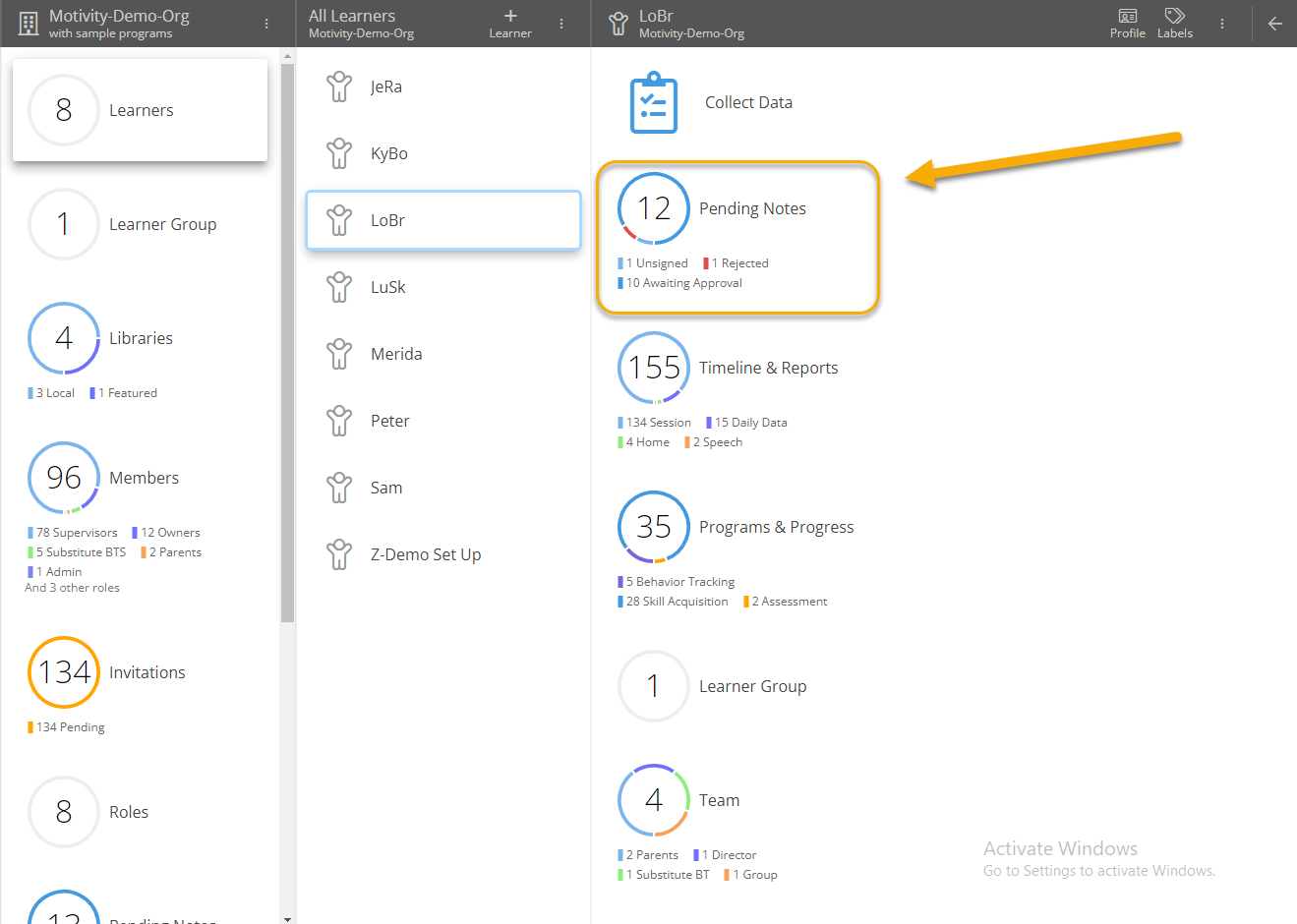Viewport: 1297px width, 924px height.
Task: Open the Invitations section
Action: point(147,672)
